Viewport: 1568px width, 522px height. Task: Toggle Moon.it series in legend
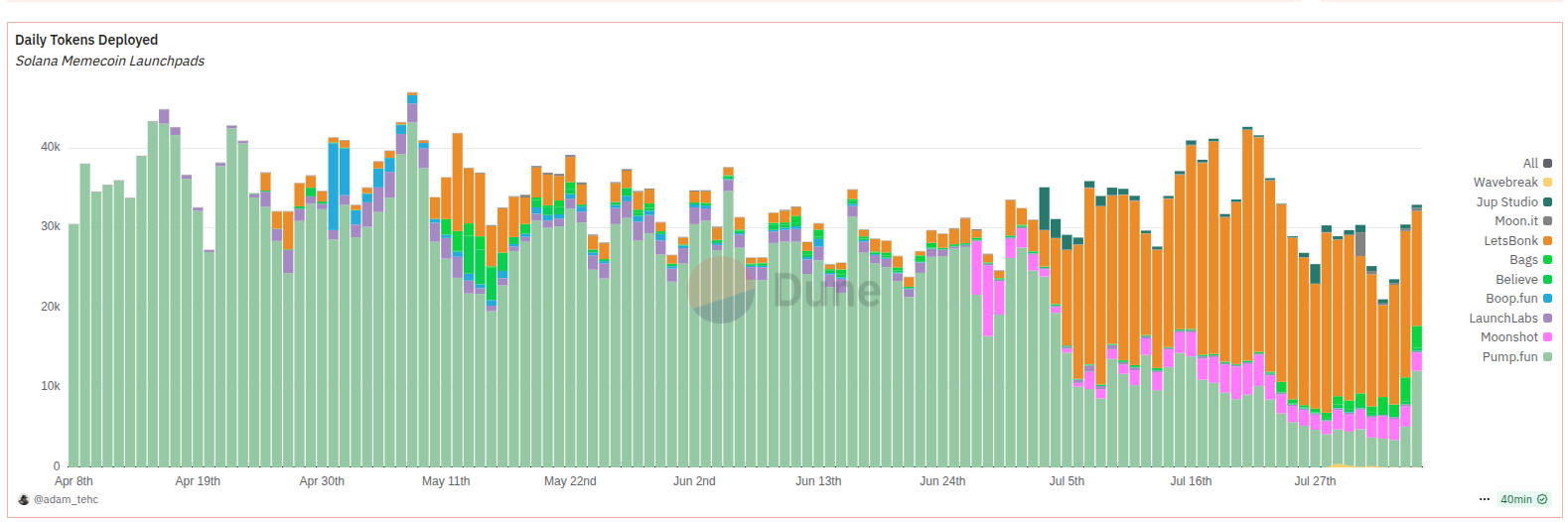1523,221
